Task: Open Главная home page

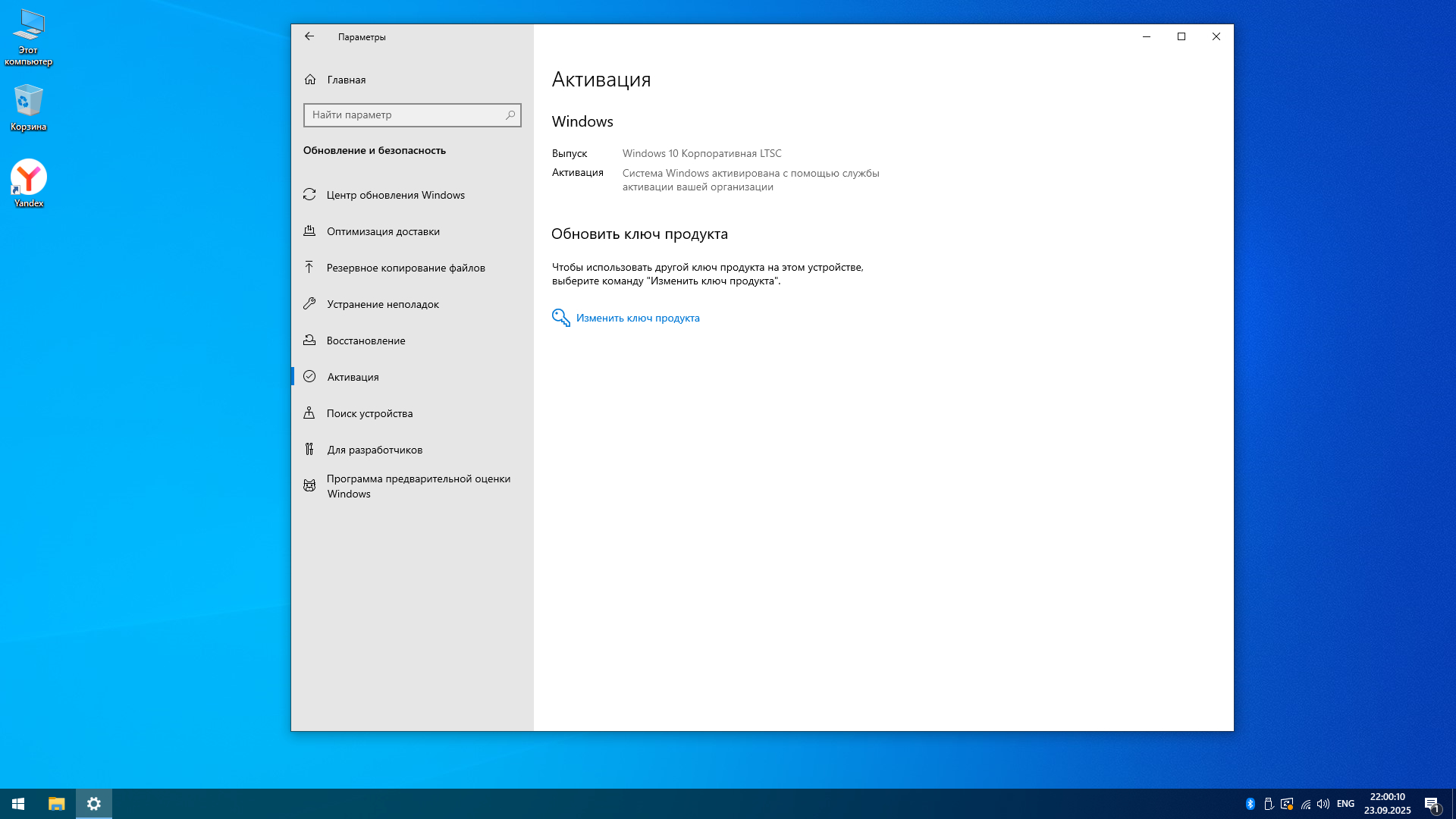Action: click(x=413, y=80)
